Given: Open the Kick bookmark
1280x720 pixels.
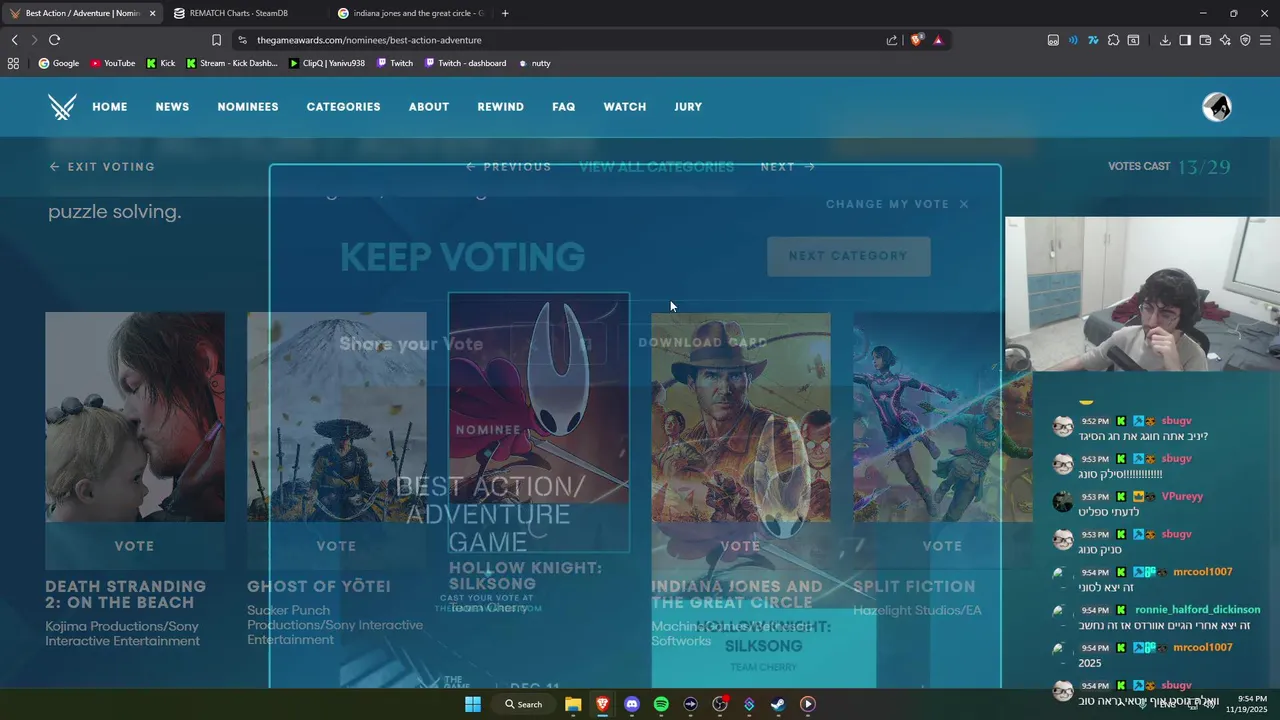Looking at the screenshot, I should coord(160,63).
